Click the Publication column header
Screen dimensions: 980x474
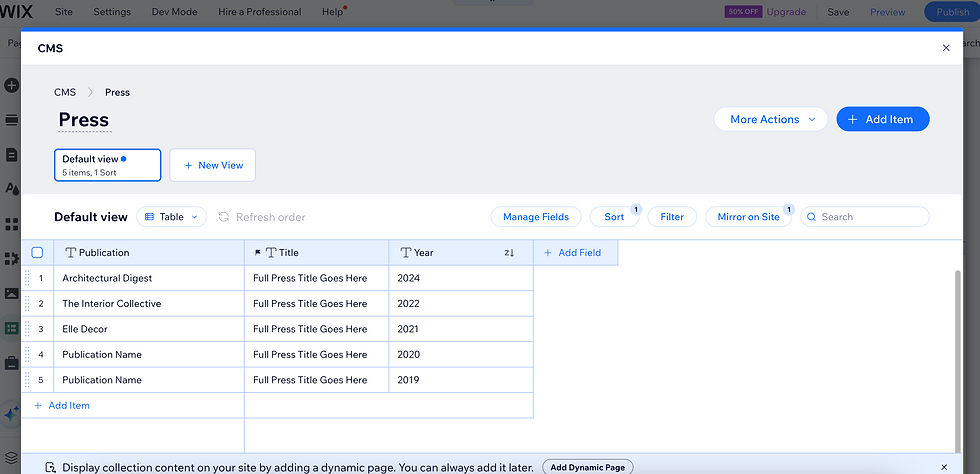(x=149, y=253)
